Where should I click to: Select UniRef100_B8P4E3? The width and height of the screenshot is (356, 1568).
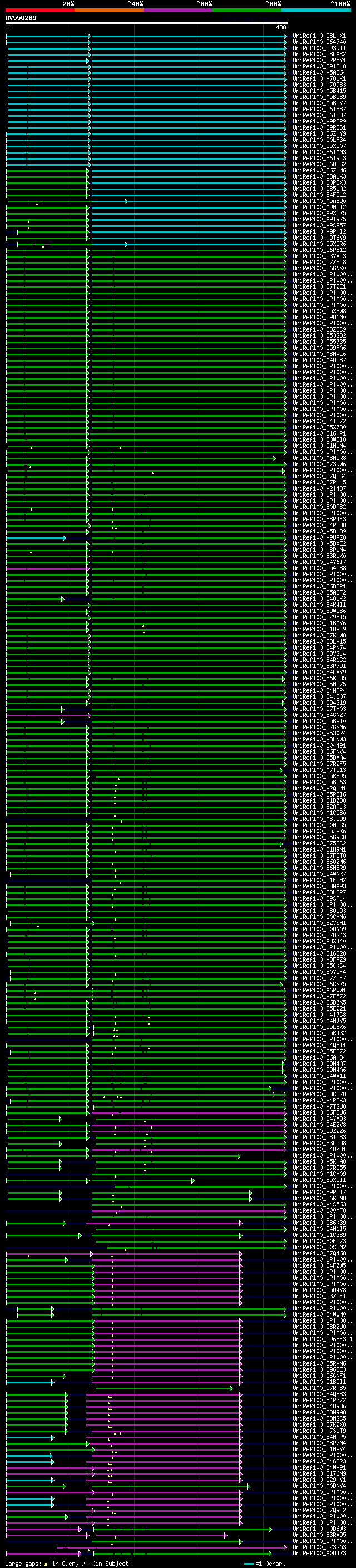[x=319, y=519]
